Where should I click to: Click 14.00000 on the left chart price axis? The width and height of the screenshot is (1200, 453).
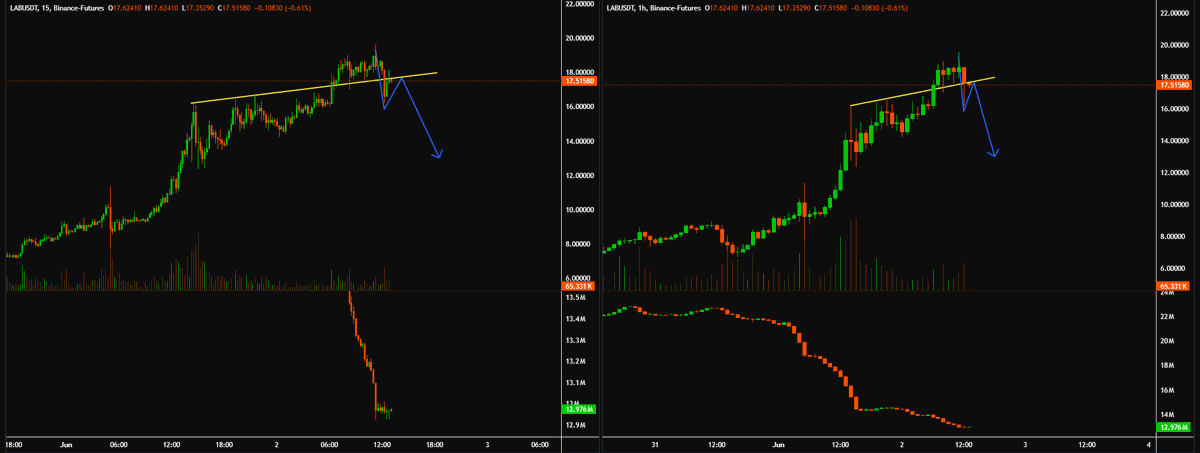point(579,141)
